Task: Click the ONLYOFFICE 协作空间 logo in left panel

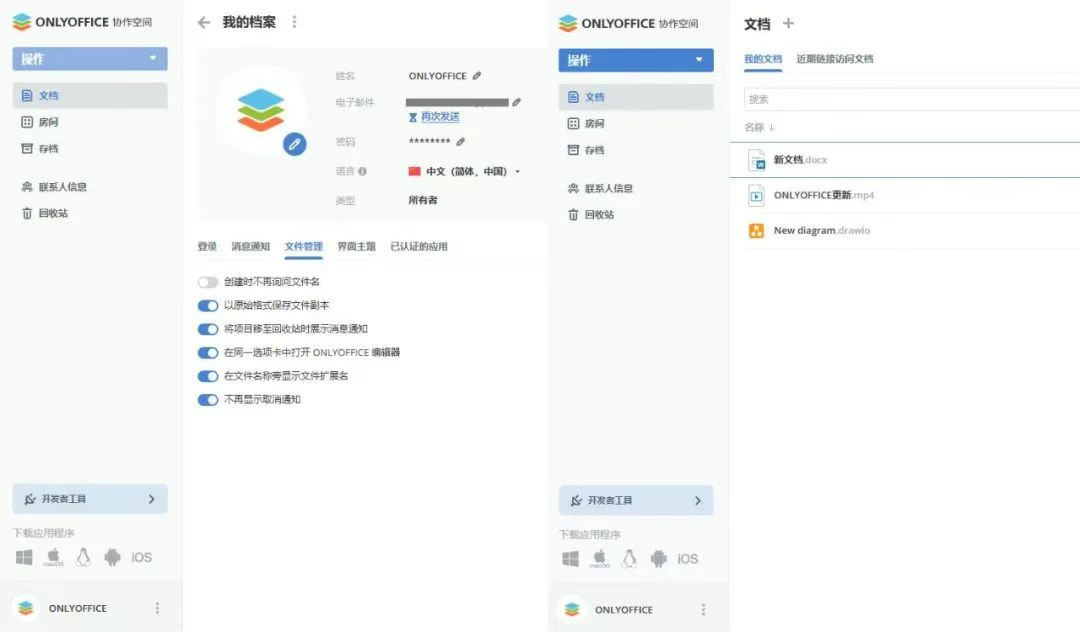Action: (x=83, y=22)
